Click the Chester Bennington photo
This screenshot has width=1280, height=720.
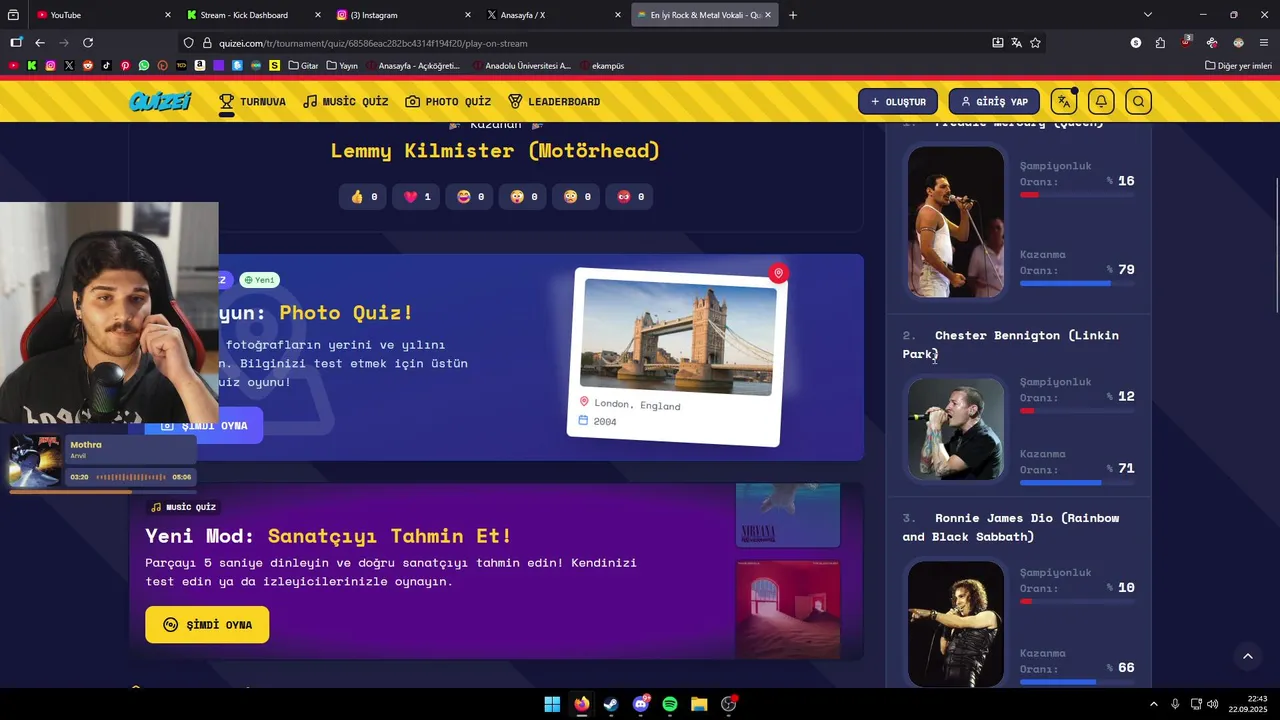pyautogui.click(x=955, y=428)
